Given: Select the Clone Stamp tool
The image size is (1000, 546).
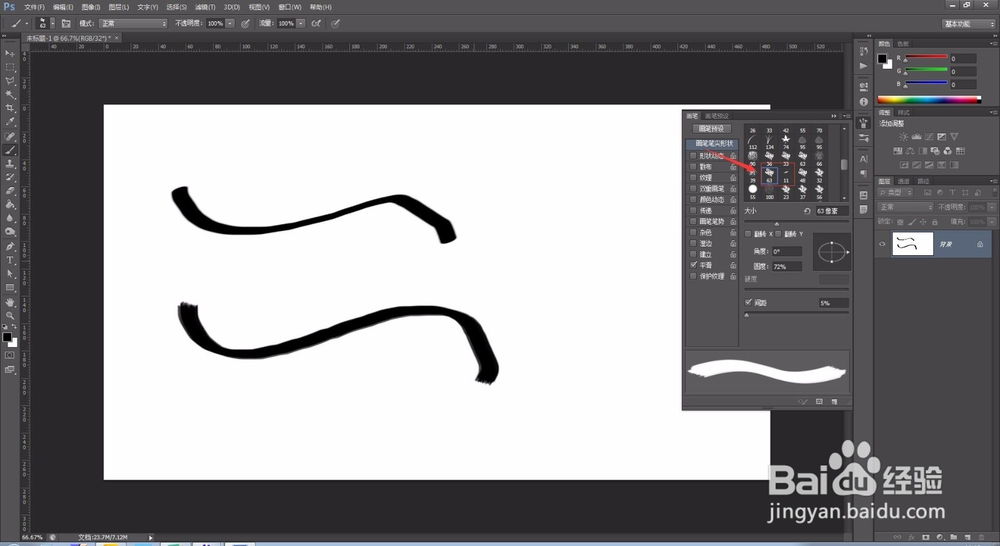Looking at the screenshot, I should pyautogui.click(x=10, y=164).
